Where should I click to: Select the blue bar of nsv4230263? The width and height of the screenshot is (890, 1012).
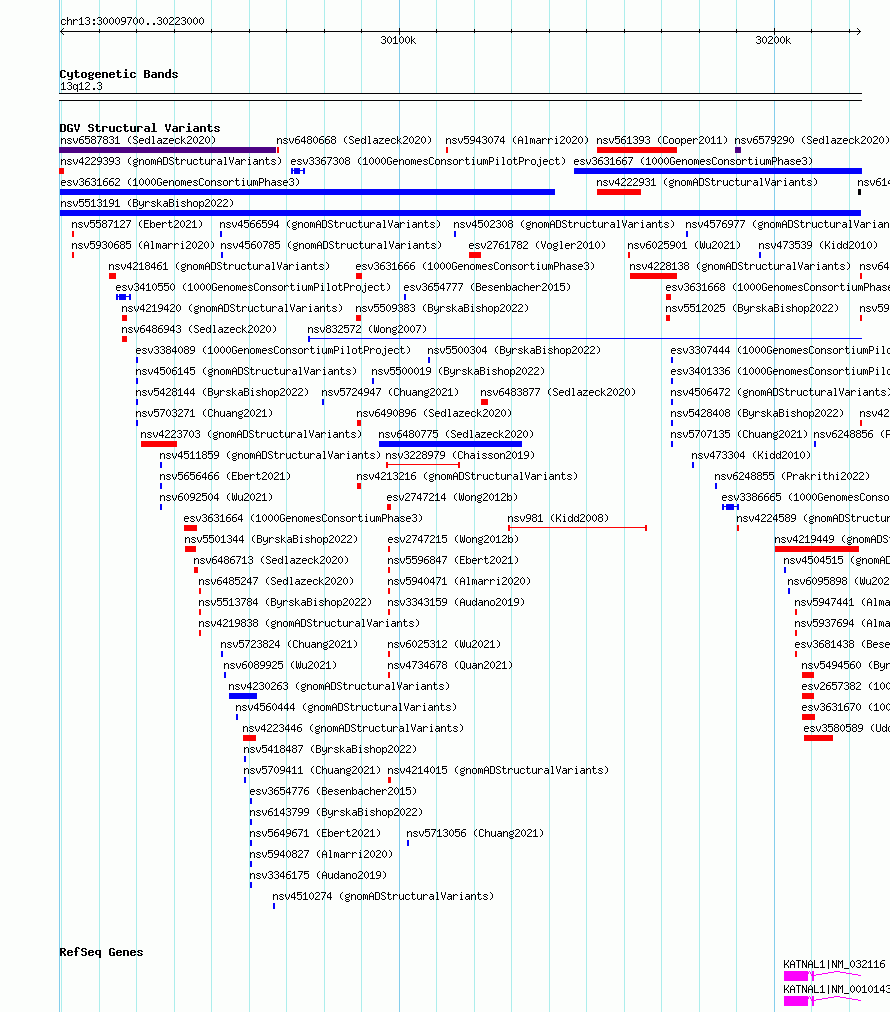(x=243, y=696)
